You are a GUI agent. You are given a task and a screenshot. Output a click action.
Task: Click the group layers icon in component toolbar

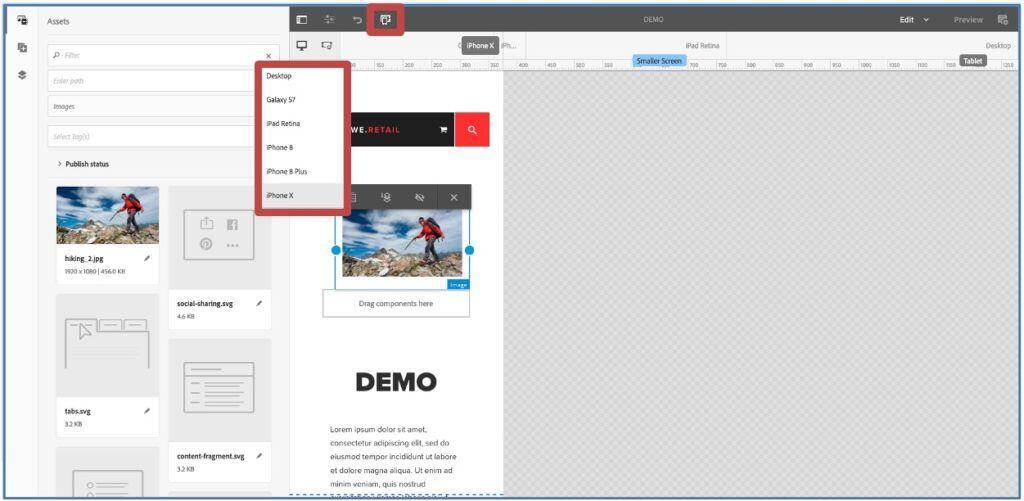(386, 197)
